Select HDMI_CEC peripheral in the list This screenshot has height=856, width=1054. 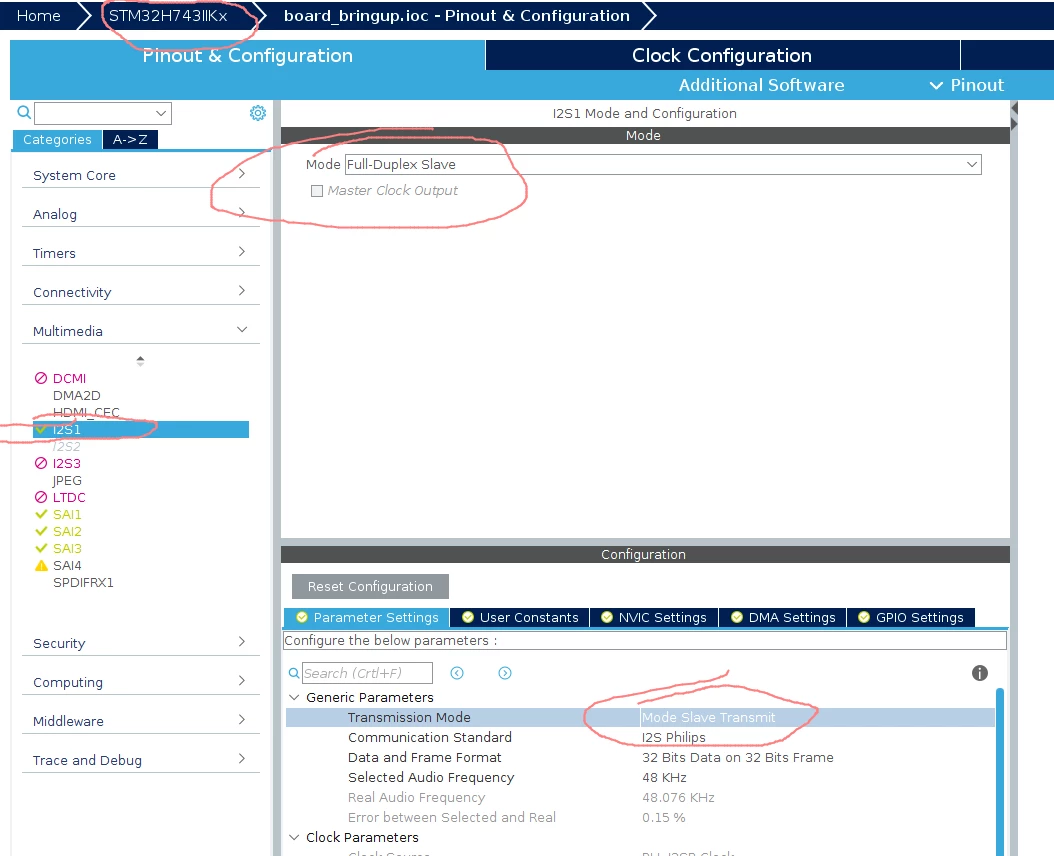pos(86,412)
